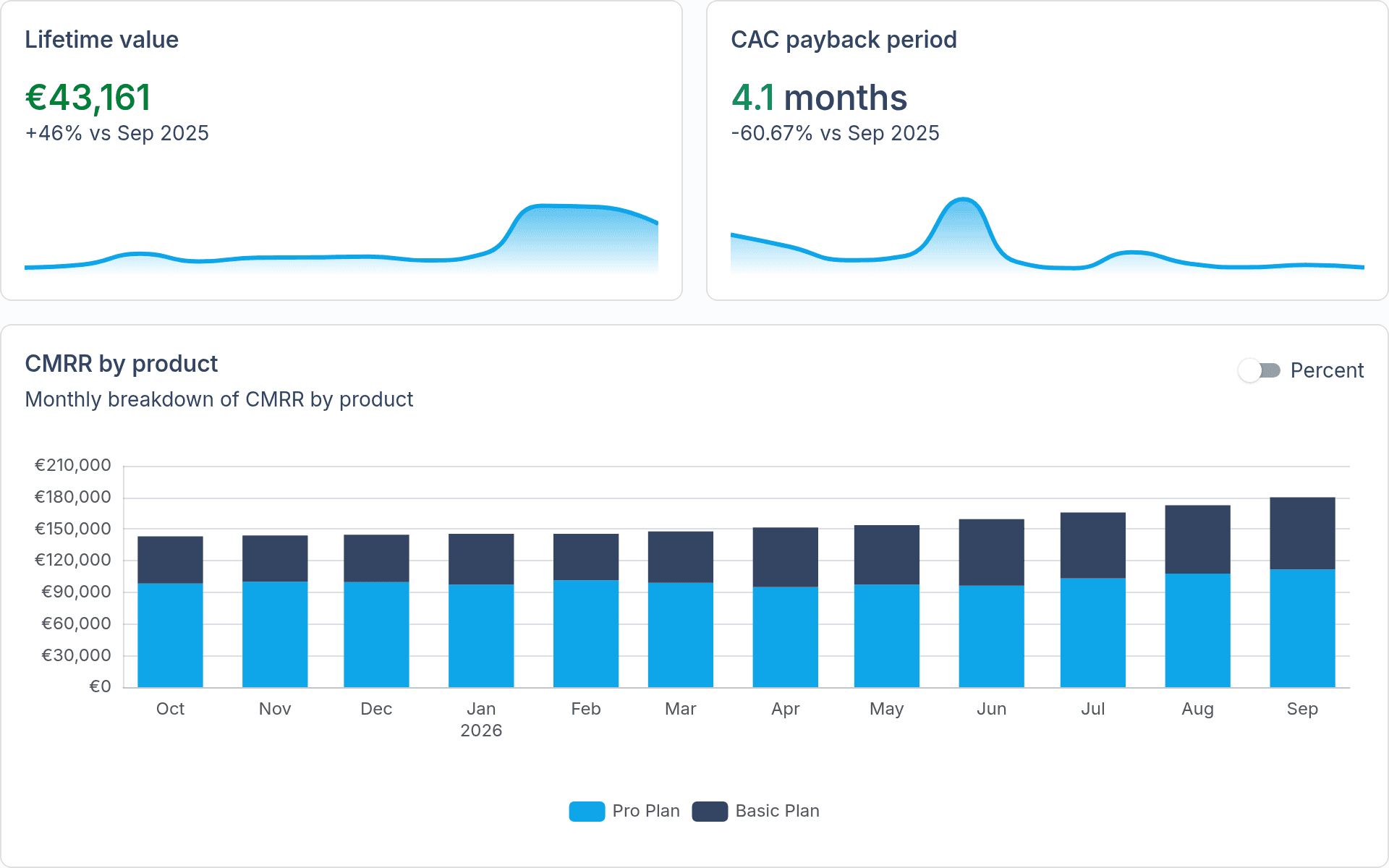Toggle the Percent switch
This screenshot has width=1389, height=868.
click(1260, 370)
